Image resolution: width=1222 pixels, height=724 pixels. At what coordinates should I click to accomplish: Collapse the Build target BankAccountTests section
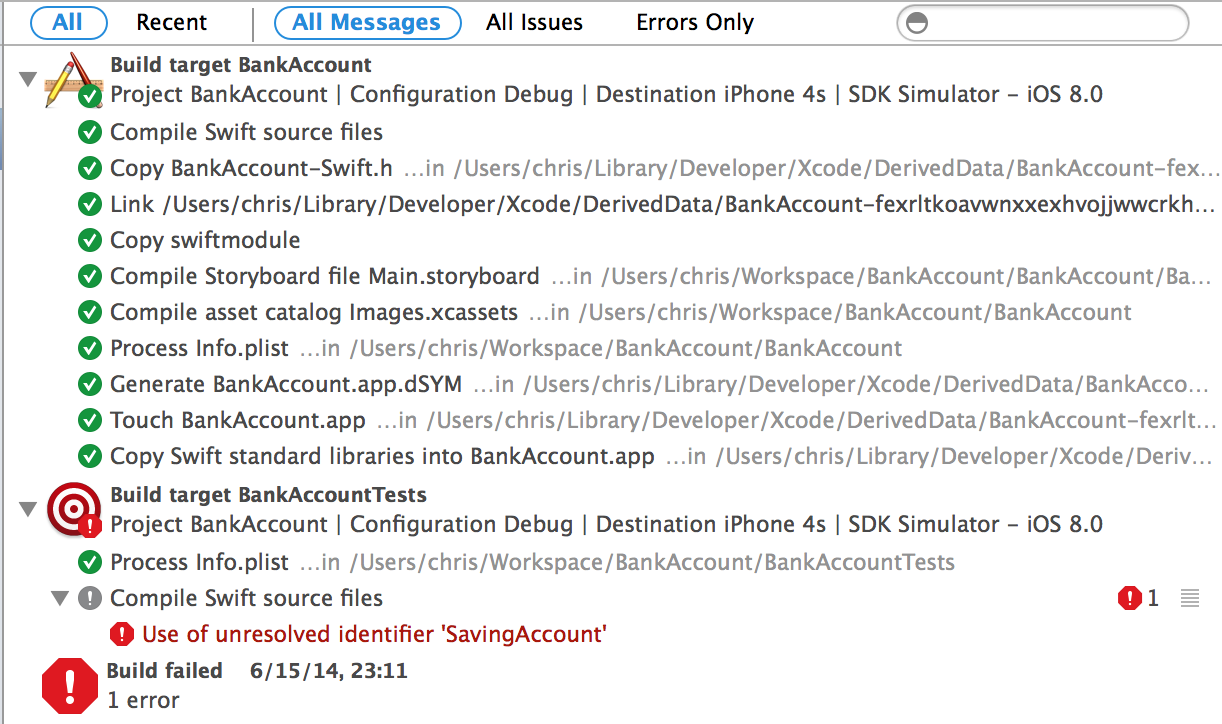(27, 510)
